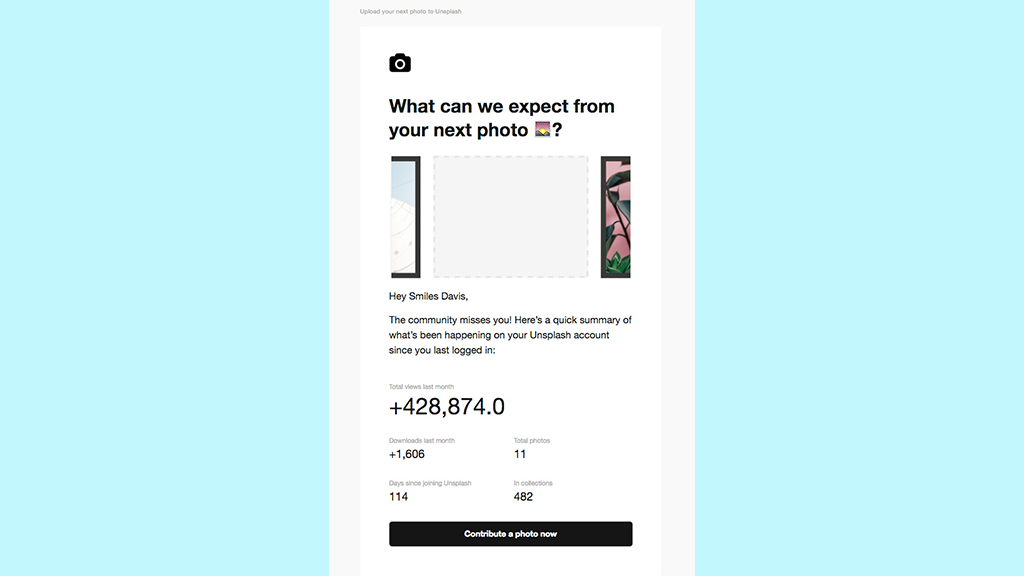Click the right pink plant photo

point(617,216)
